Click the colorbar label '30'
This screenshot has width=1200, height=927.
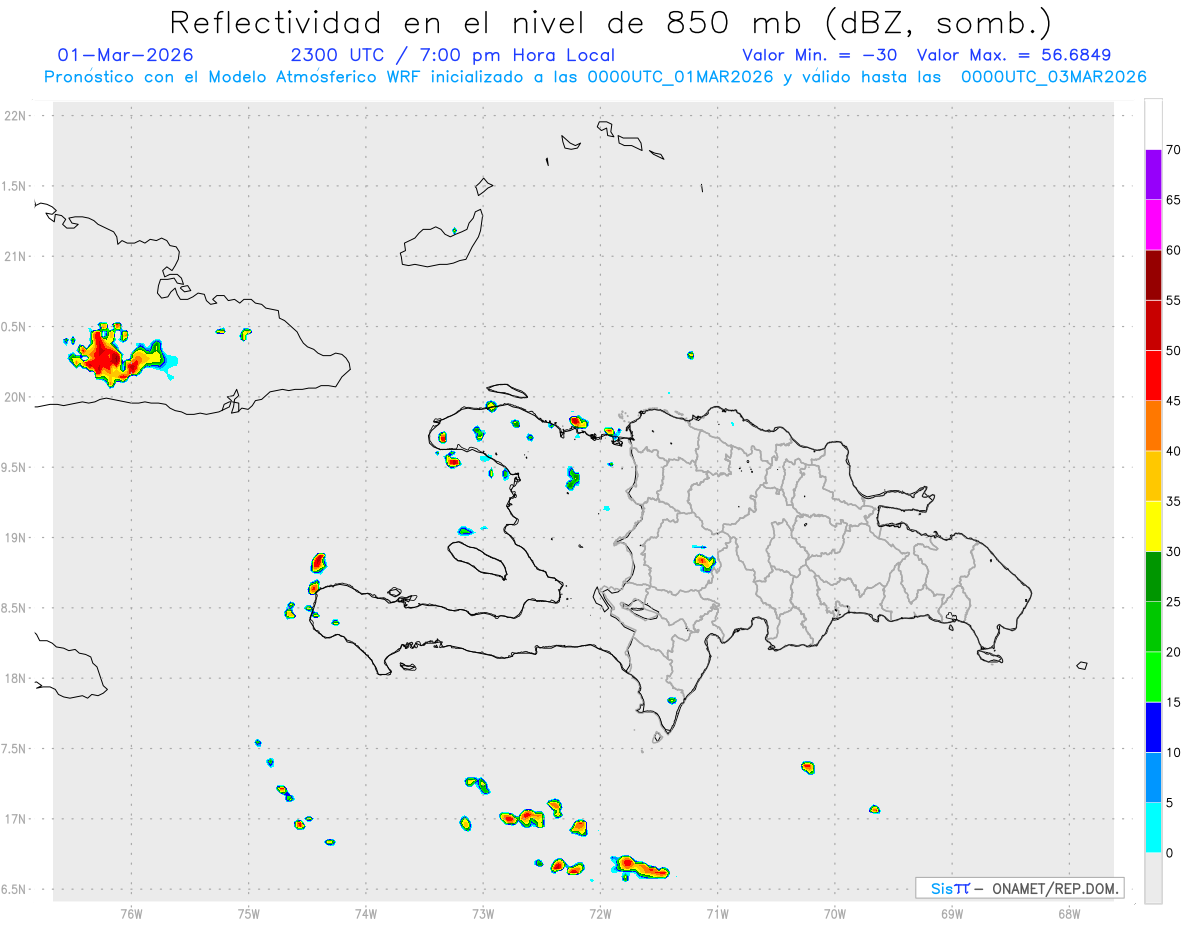coord(1174,552)
